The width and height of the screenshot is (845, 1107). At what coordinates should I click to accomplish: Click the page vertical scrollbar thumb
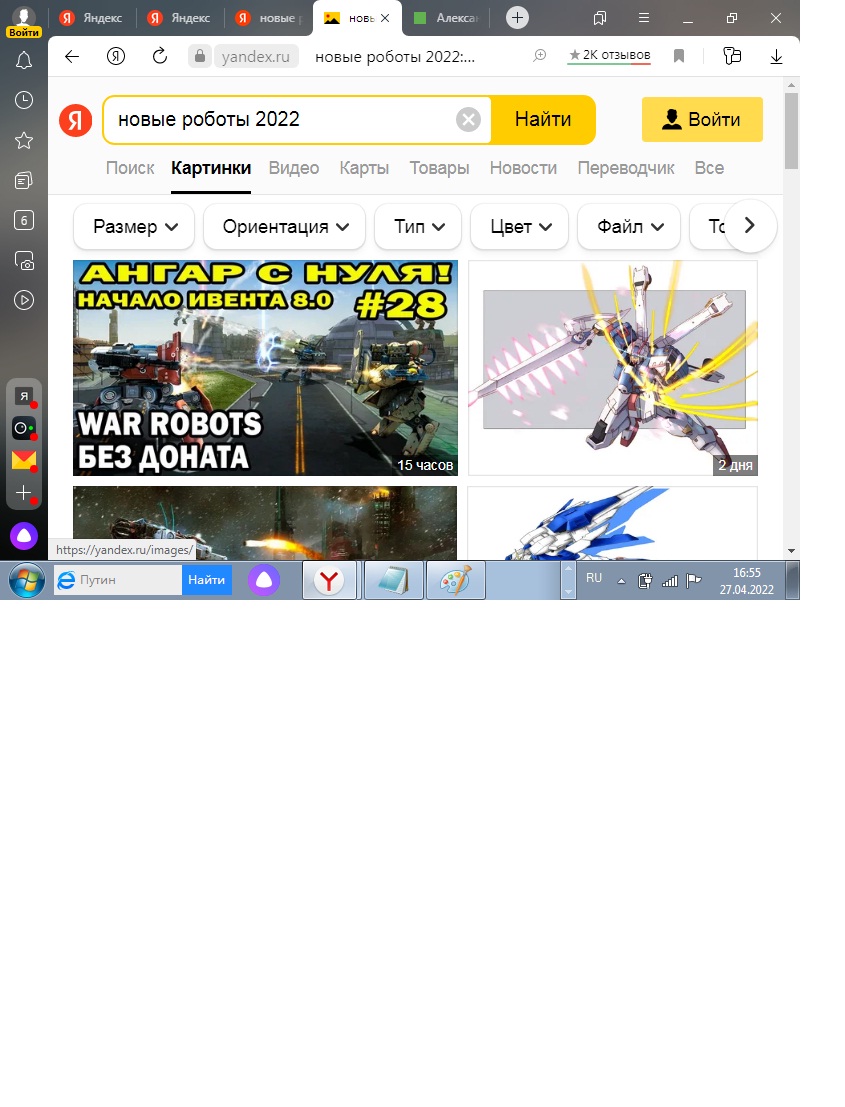pos(791,131)
